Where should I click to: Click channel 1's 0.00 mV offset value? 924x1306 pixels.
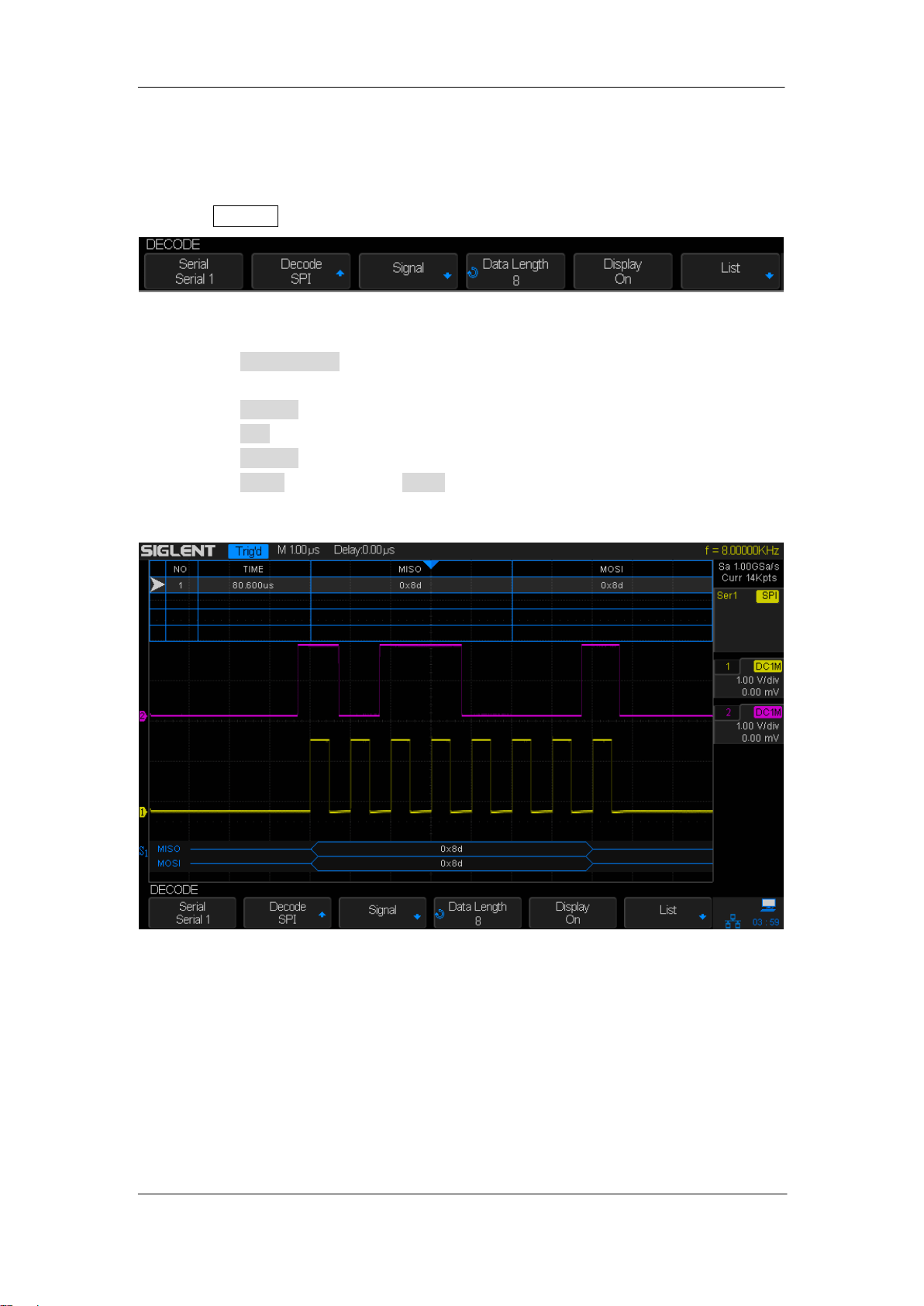[x=760, y=692]
